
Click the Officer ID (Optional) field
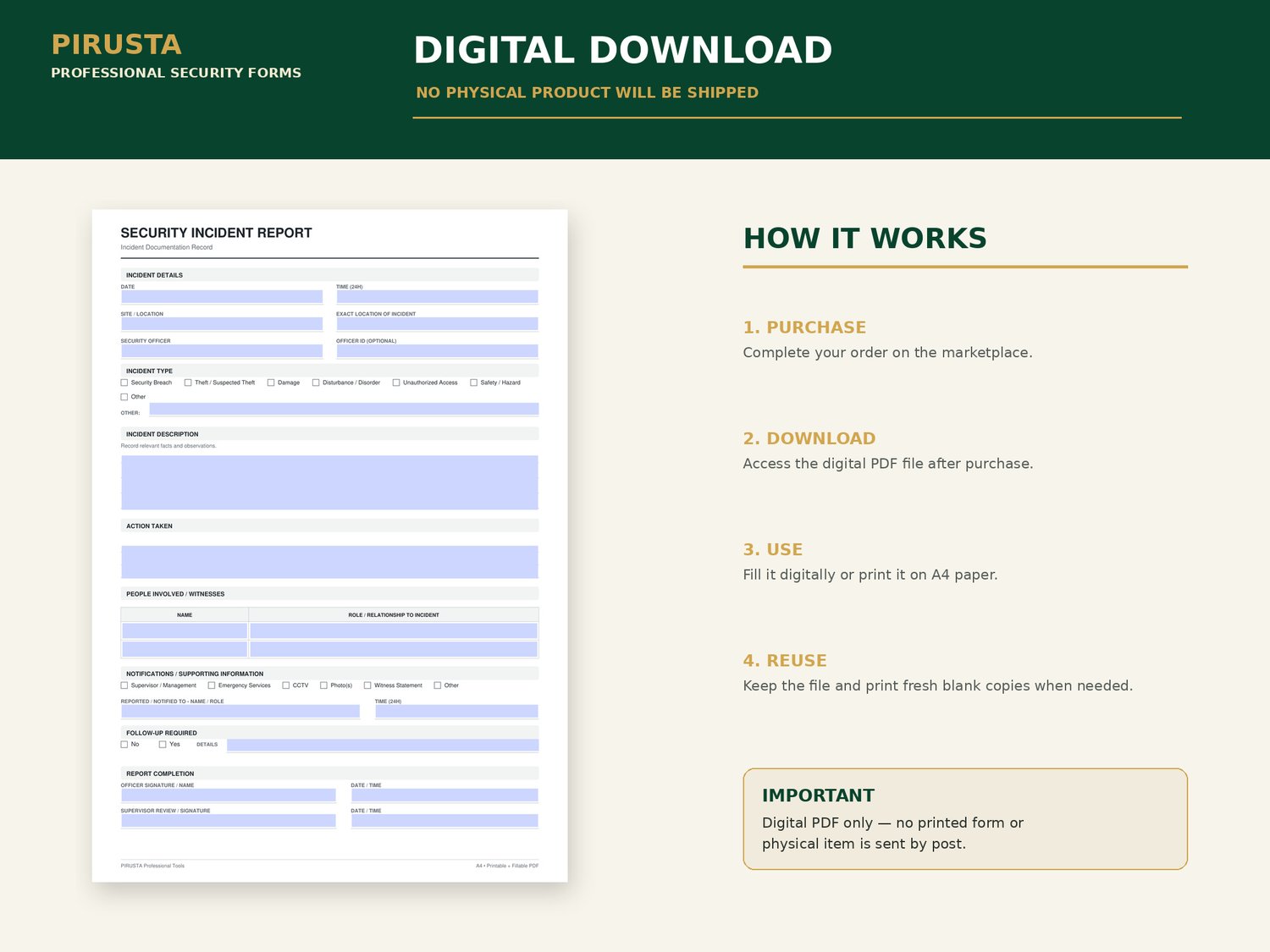pyautogui.click(x=437, y=351)
